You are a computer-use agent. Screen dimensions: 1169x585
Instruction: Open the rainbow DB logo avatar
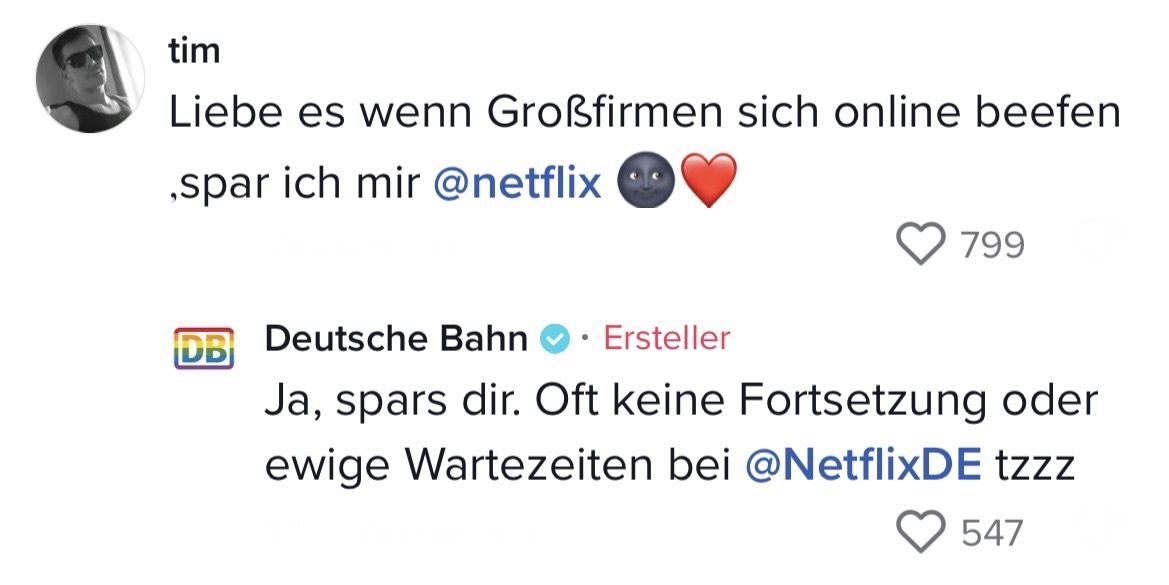pos(204,348)
